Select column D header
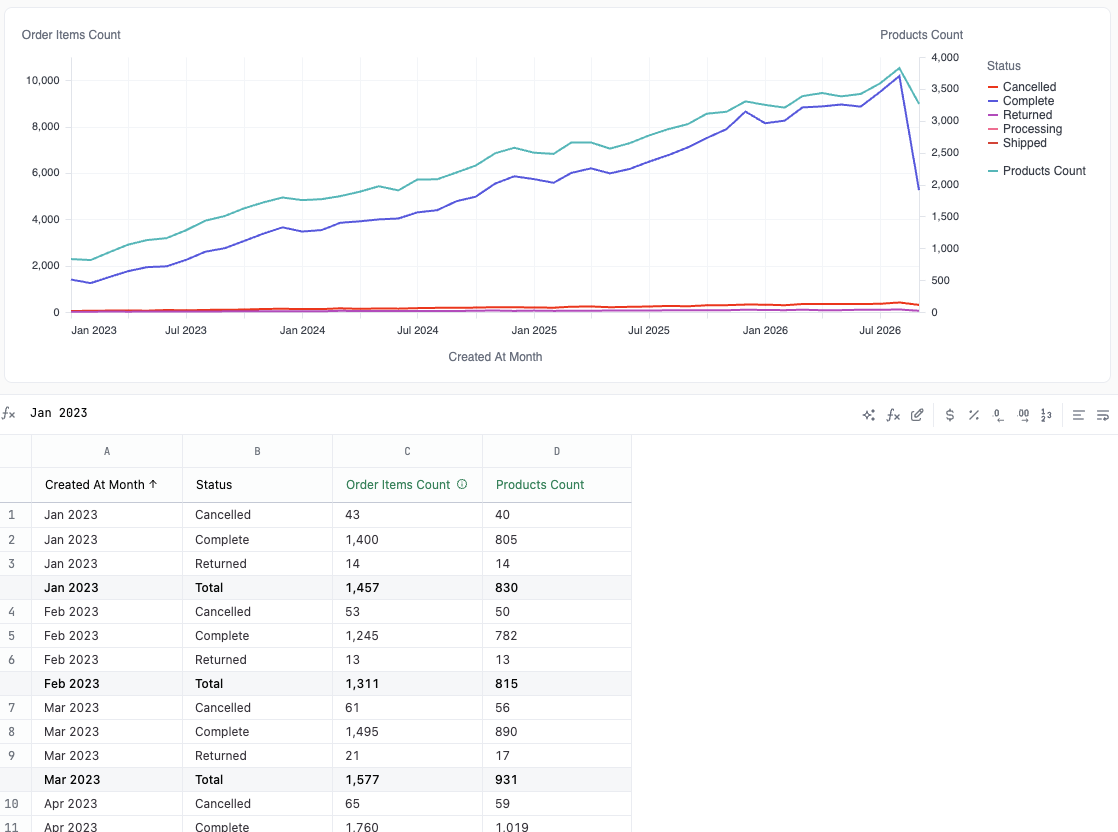The width and height of the screenshot is (1118, 832). 557,451
